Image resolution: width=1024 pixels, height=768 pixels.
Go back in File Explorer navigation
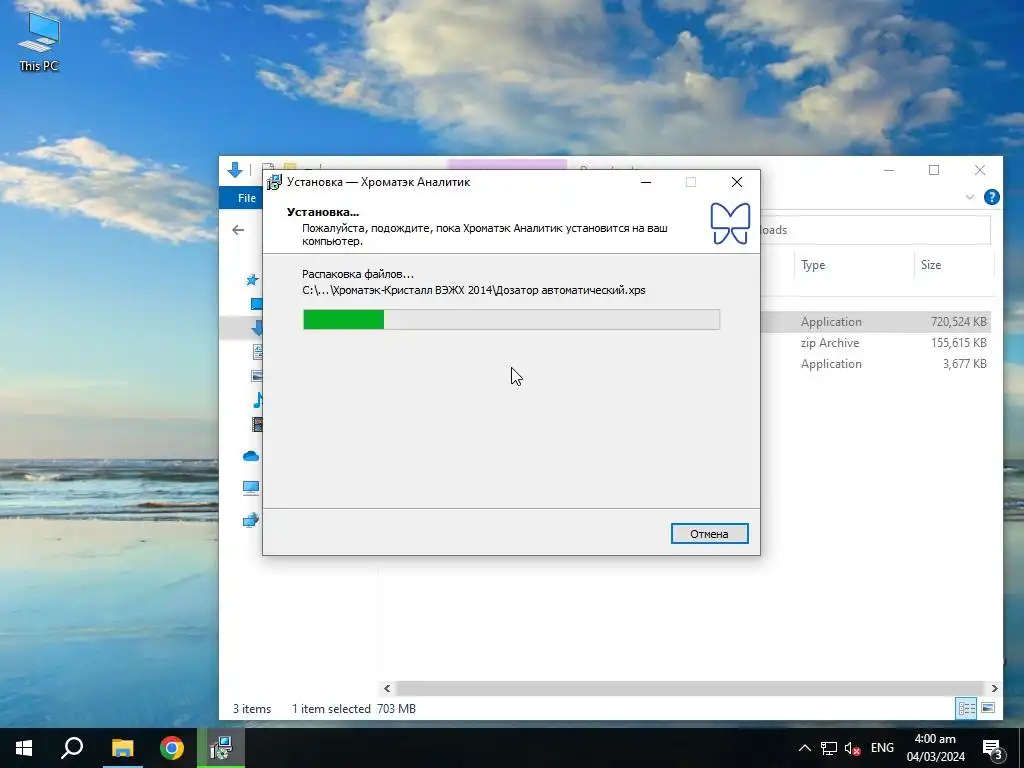point(238,230)
